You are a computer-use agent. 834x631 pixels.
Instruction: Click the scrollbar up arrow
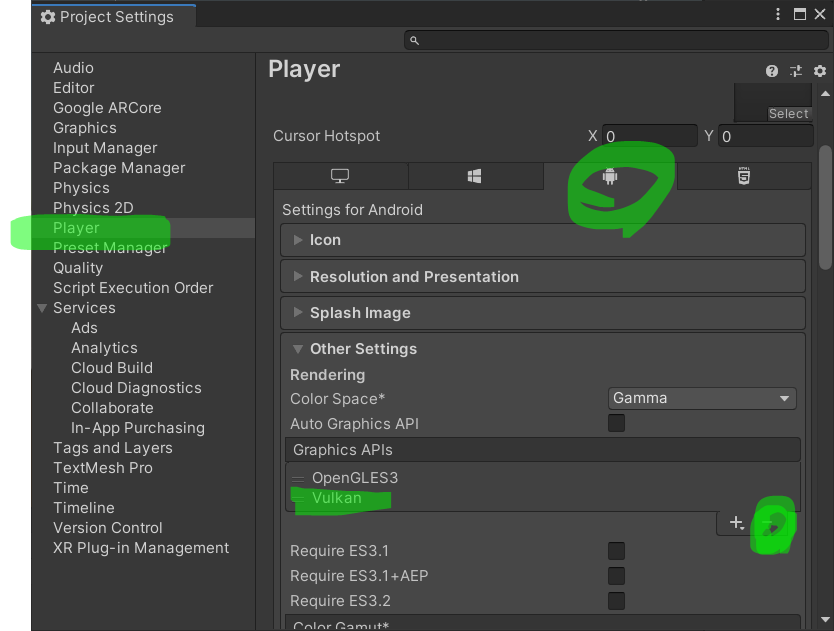pyautogui.click(x=825, y=94)
